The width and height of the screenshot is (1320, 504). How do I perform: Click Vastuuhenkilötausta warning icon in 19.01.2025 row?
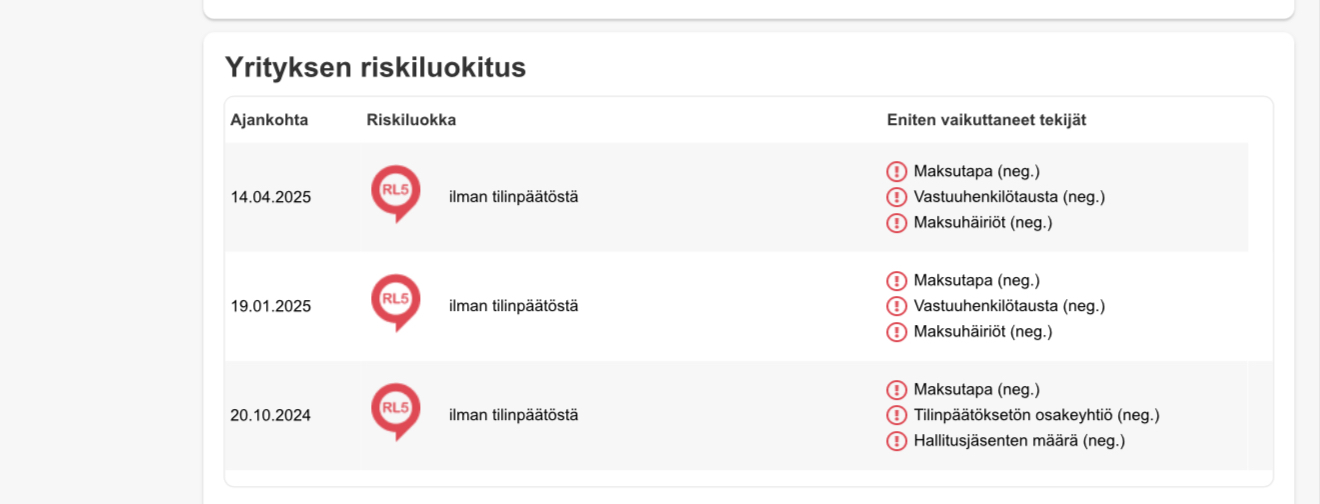pyautogui.click(x=897, y=306)
